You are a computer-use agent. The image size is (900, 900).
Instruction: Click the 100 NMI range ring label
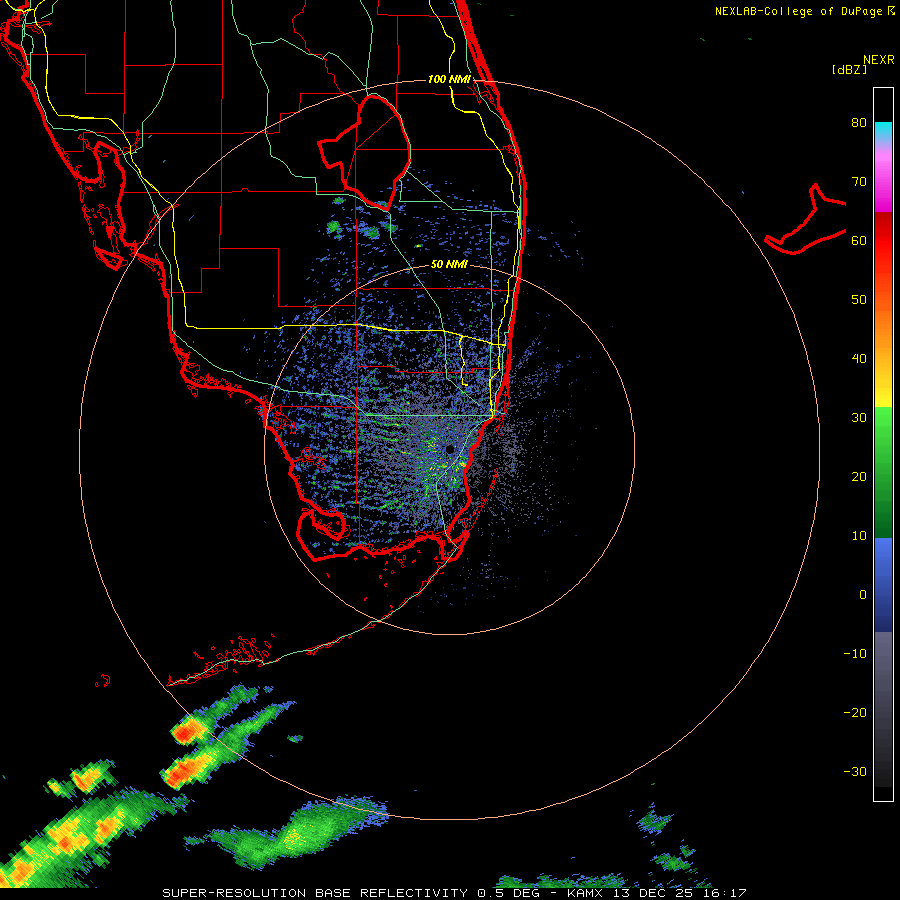tap(449, 79)
